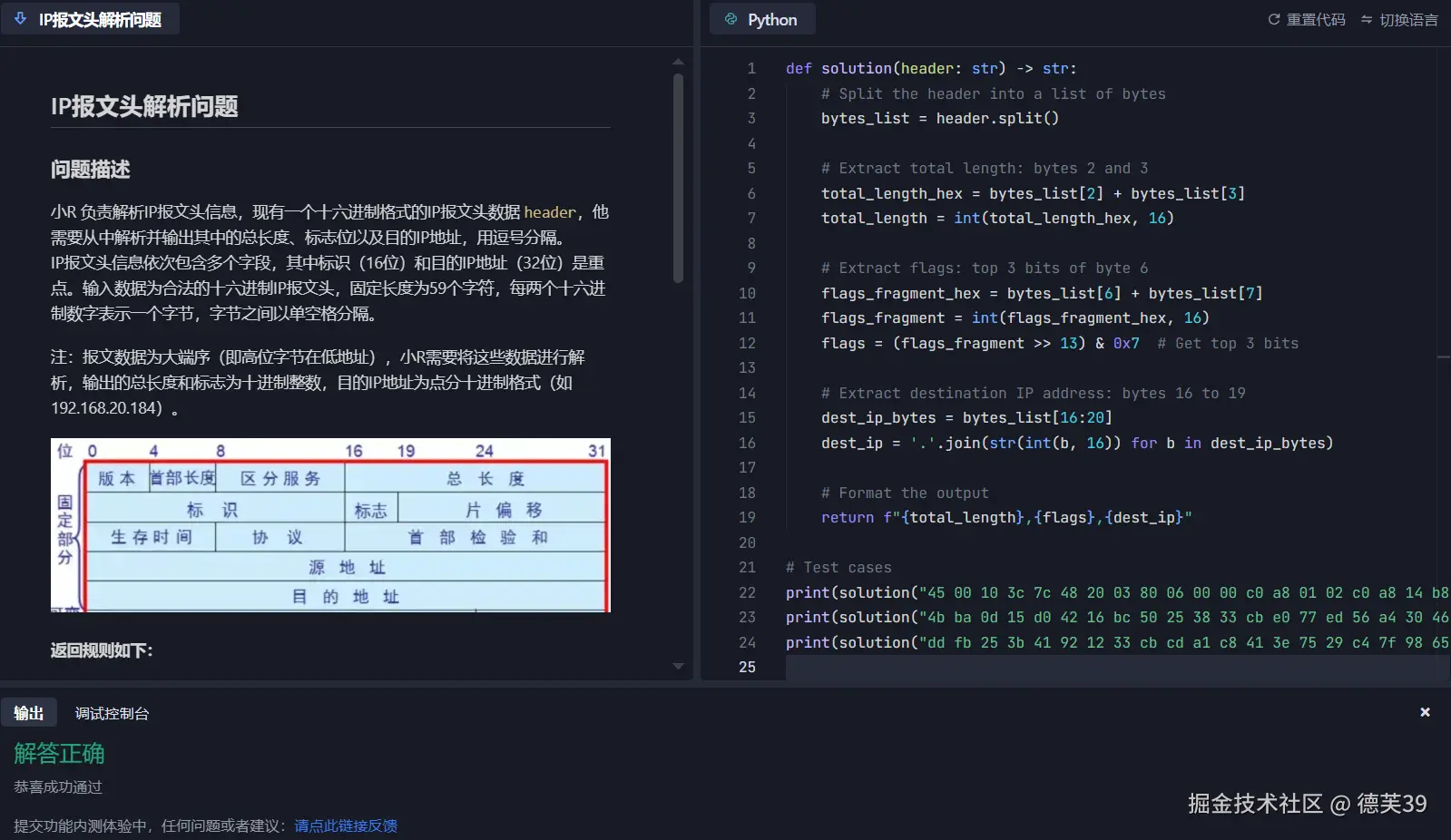Click the # Test cases comment

pyautogui.click(x=838, y=567)
